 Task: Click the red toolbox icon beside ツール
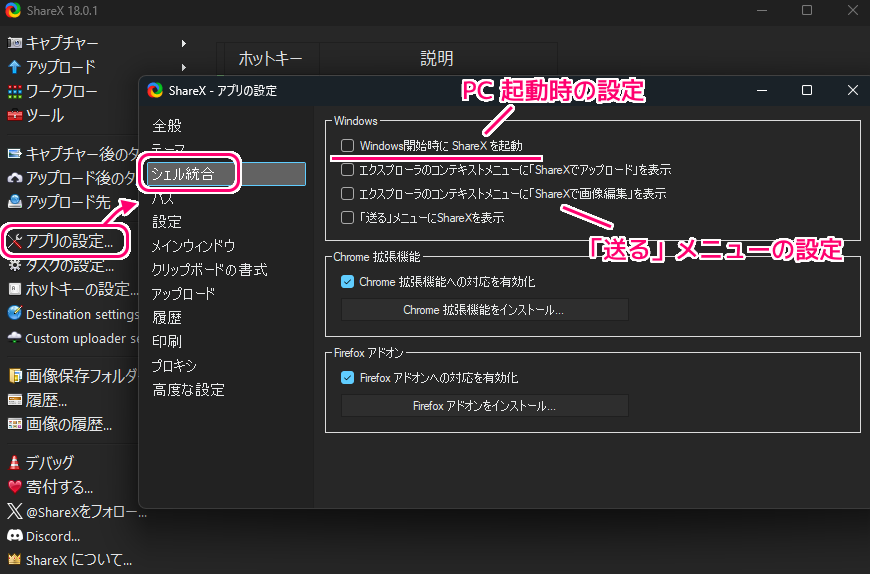(x=15, y=115)
